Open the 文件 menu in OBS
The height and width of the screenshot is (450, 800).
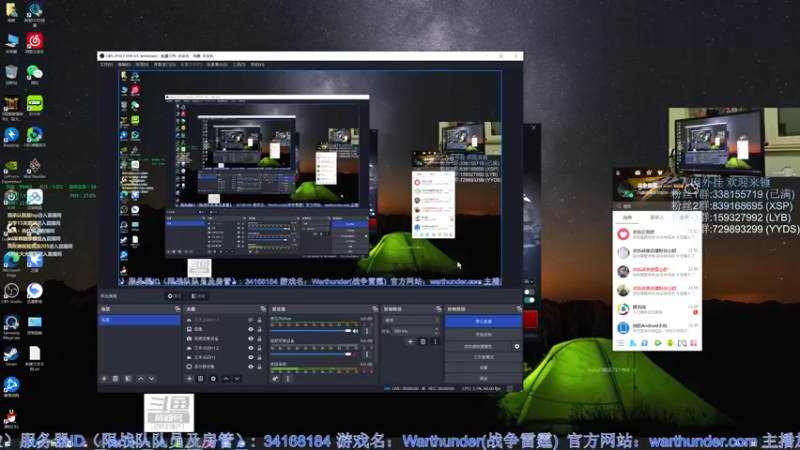coord(106,65)
